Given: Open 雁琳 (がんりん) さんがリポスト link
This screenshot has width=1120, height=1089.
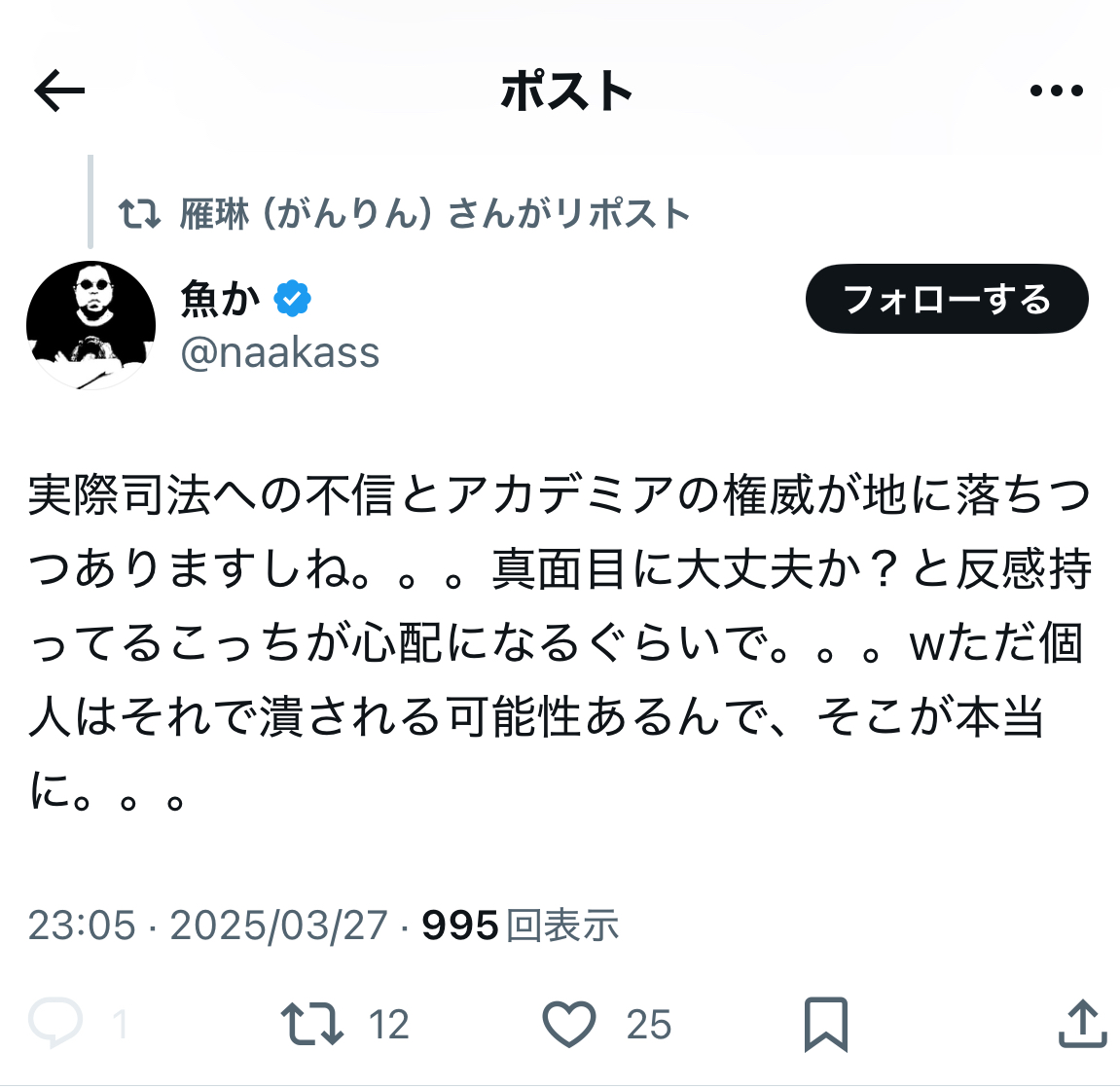Looking at the screenshot, I should (434, 214).
